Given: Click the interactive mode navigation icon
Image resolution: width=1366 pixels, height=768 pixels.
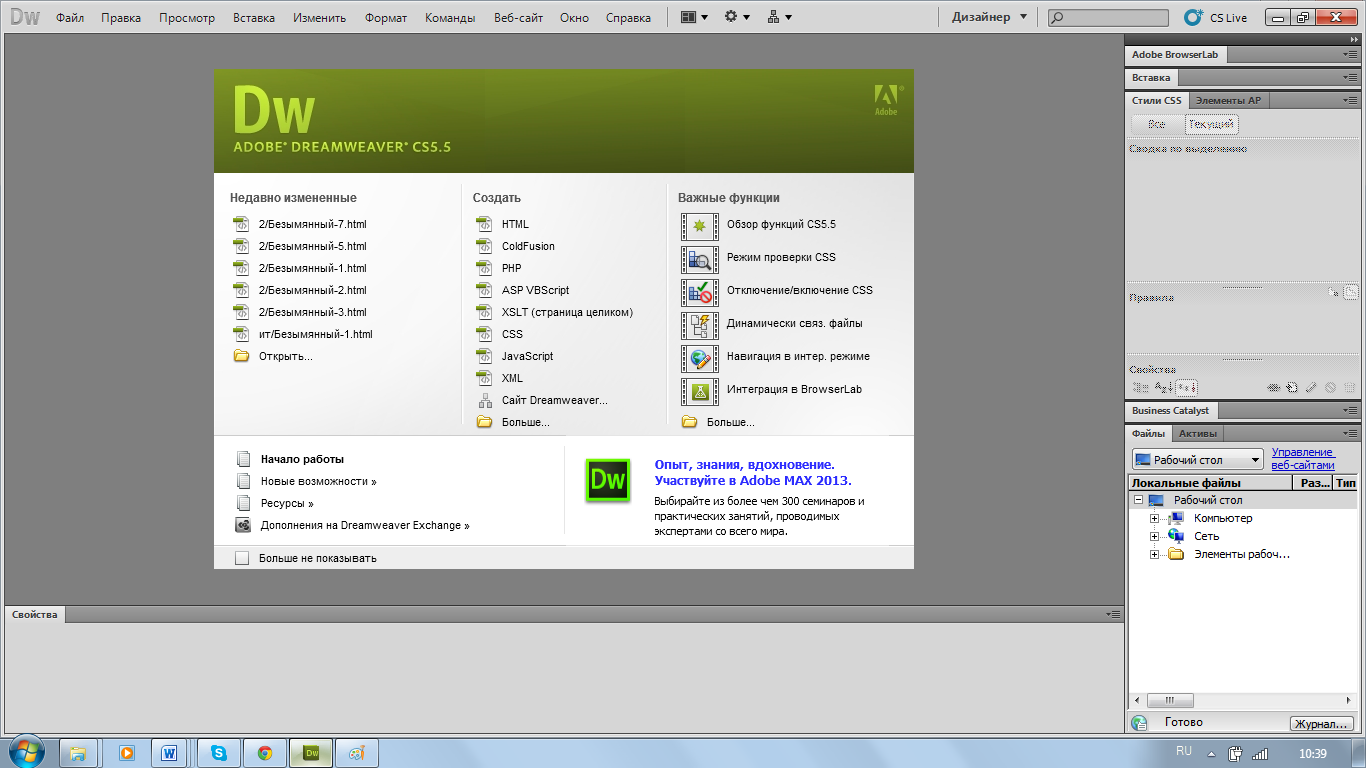Looking at the screenshot, I should point(700,357).
